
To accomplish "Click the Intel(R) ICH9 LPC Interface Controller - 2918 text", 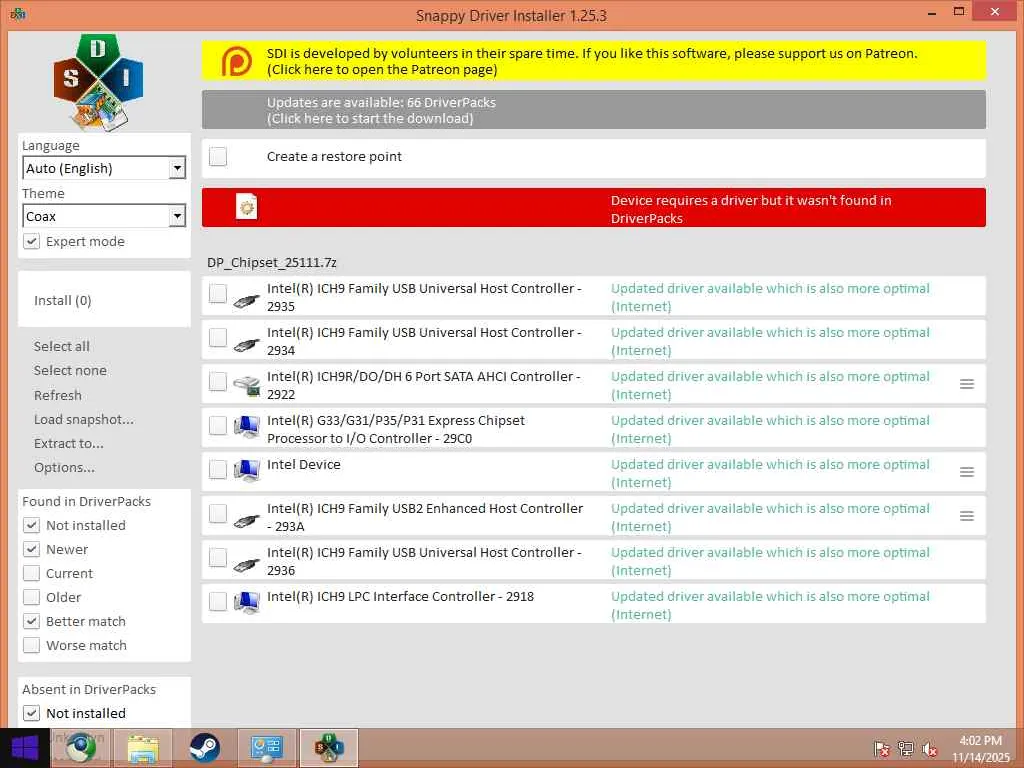I will coord(400,596).
